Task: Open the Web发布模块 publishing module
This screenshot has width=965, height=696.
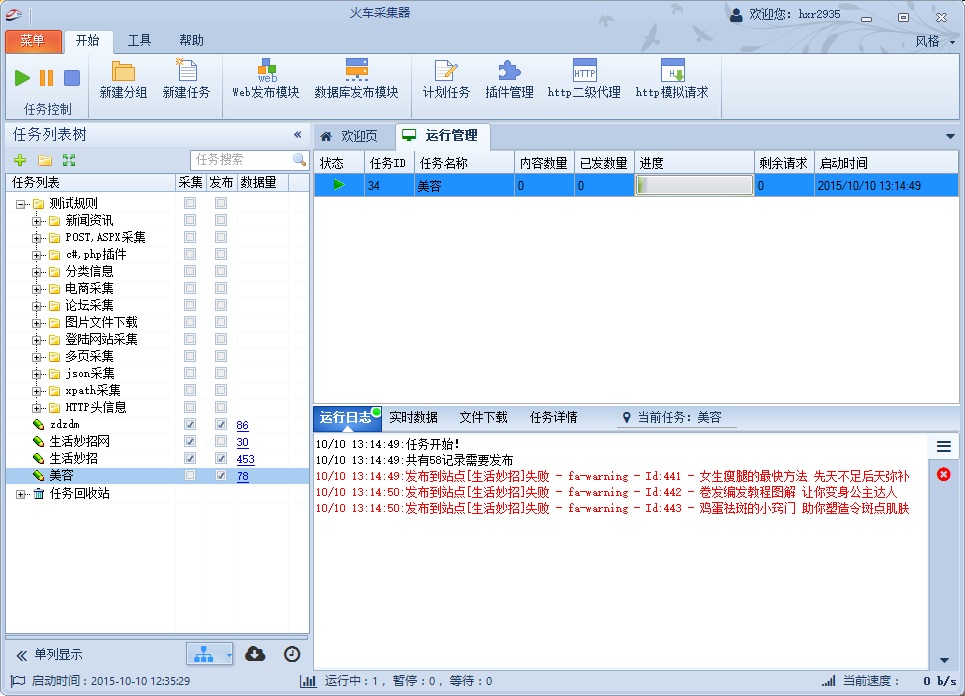Action: [x=266, y=80]
